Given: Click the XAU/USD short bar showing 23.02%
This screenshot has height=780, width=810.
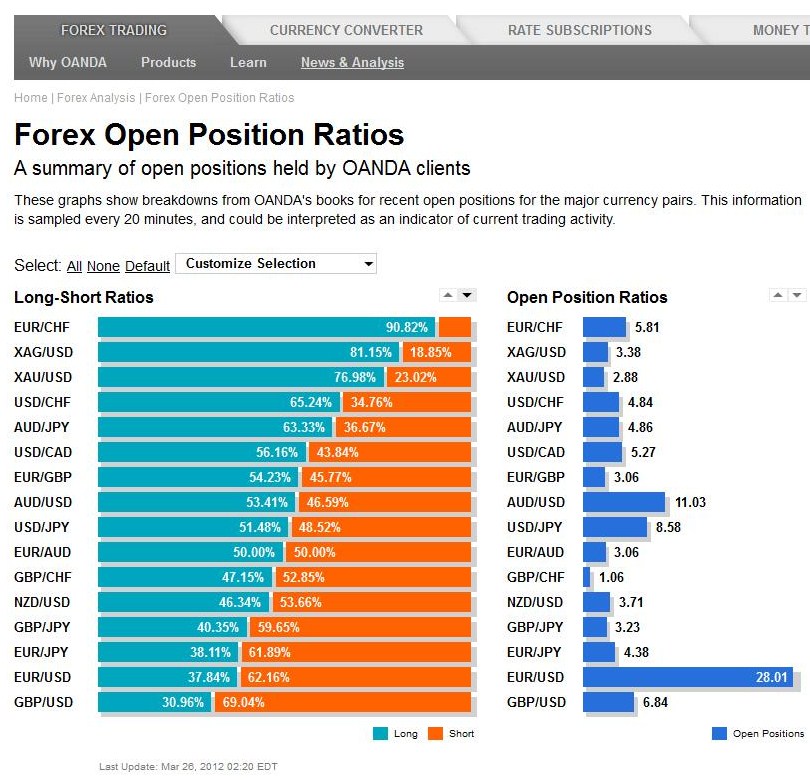Looking at the screenshot, I should (429, 377).
